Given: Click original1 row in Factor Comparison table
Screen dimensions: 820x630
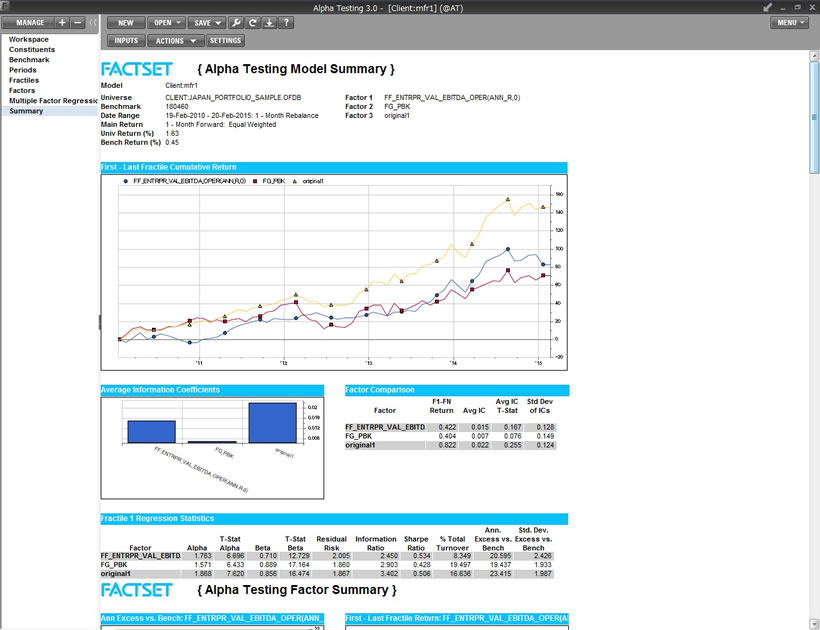Looking at the screenshot, I should 450,445.
